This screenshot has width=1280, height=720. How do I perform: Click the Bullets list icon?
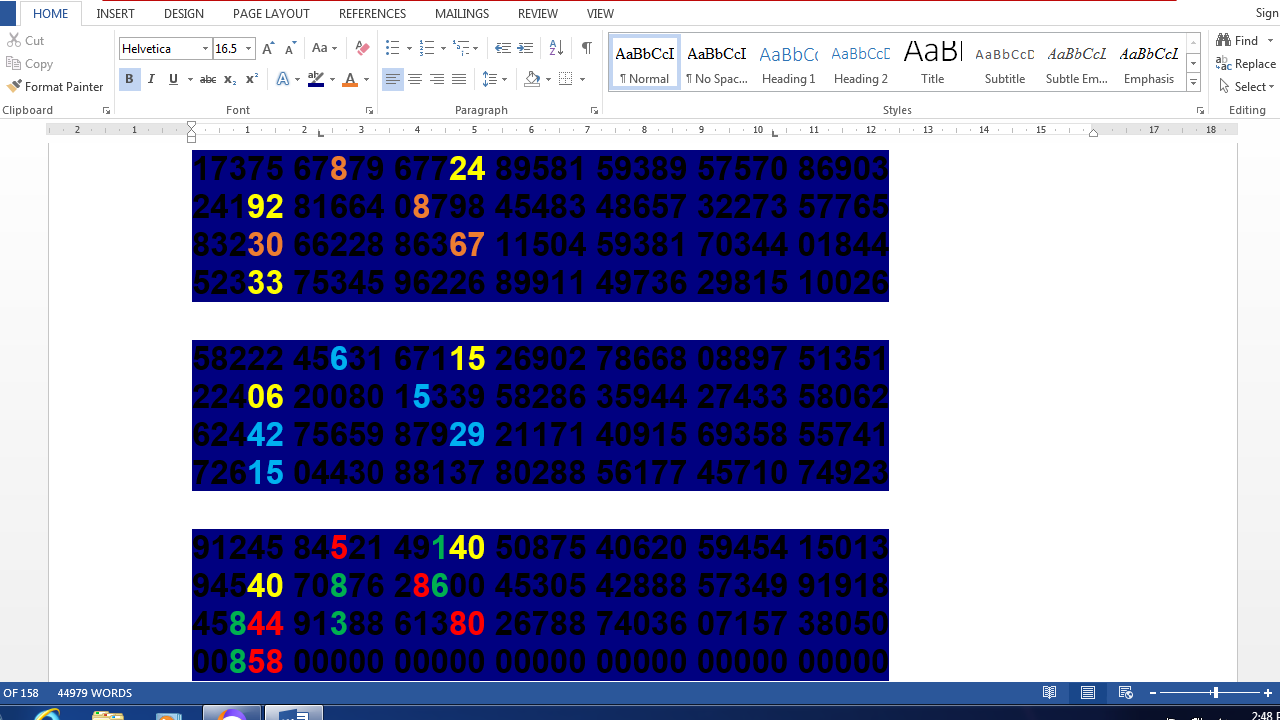click(x=392, y=48)
